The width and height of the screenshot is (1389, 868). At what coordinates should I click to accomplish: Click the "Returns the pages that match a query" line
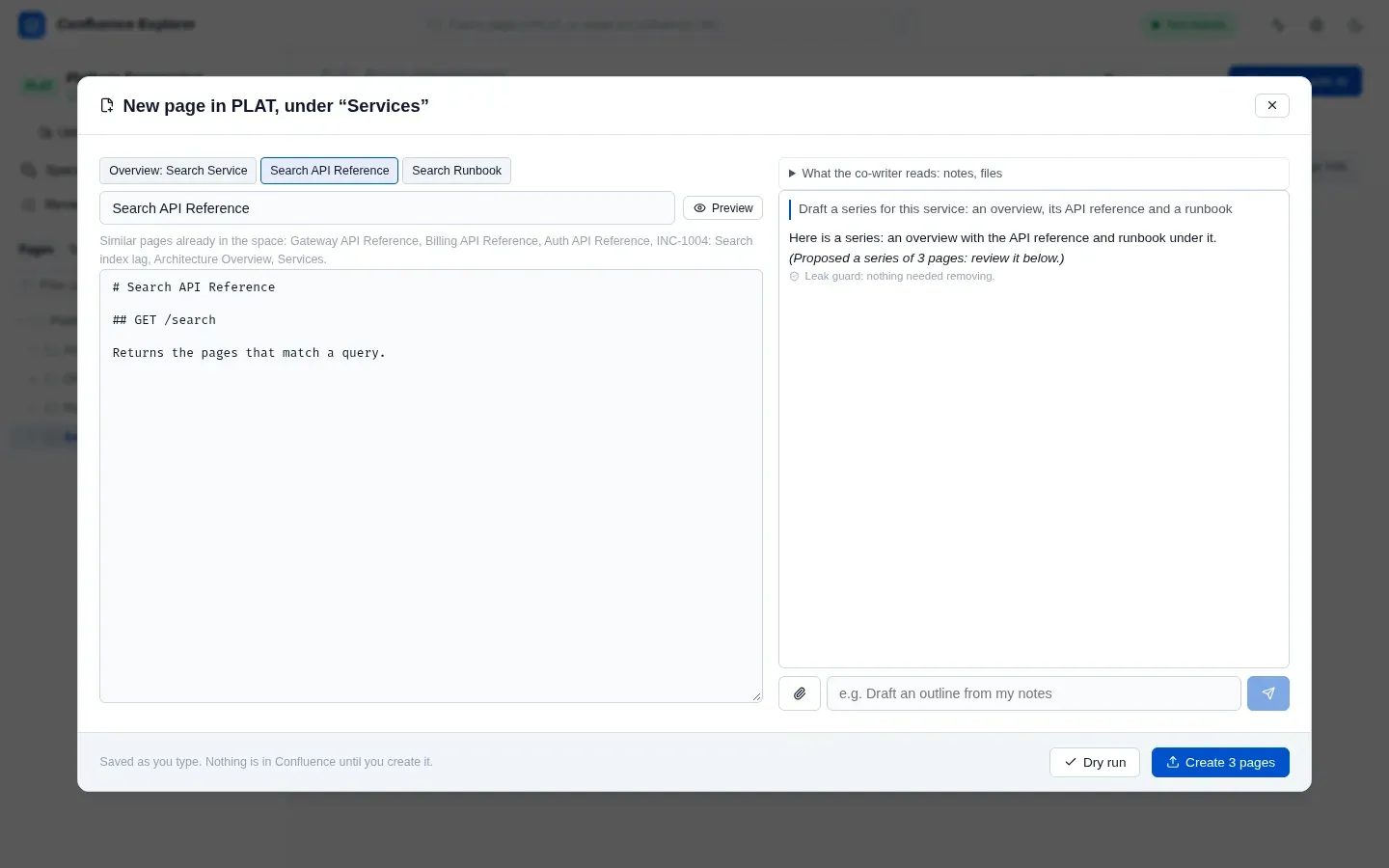[249, 353]
